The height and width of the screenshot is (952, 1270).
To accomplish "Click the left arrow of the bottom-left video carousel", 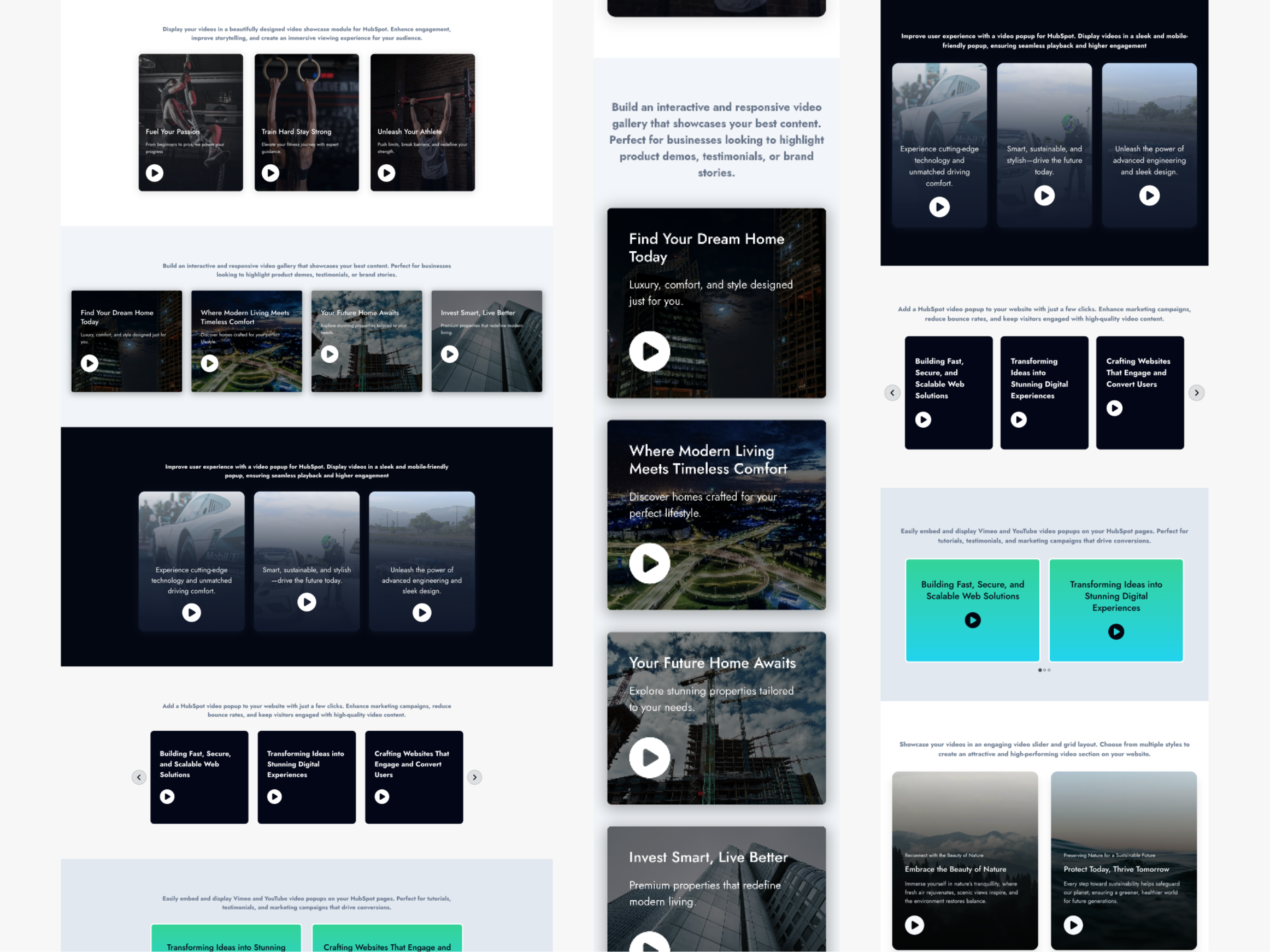I will [138, 777].
